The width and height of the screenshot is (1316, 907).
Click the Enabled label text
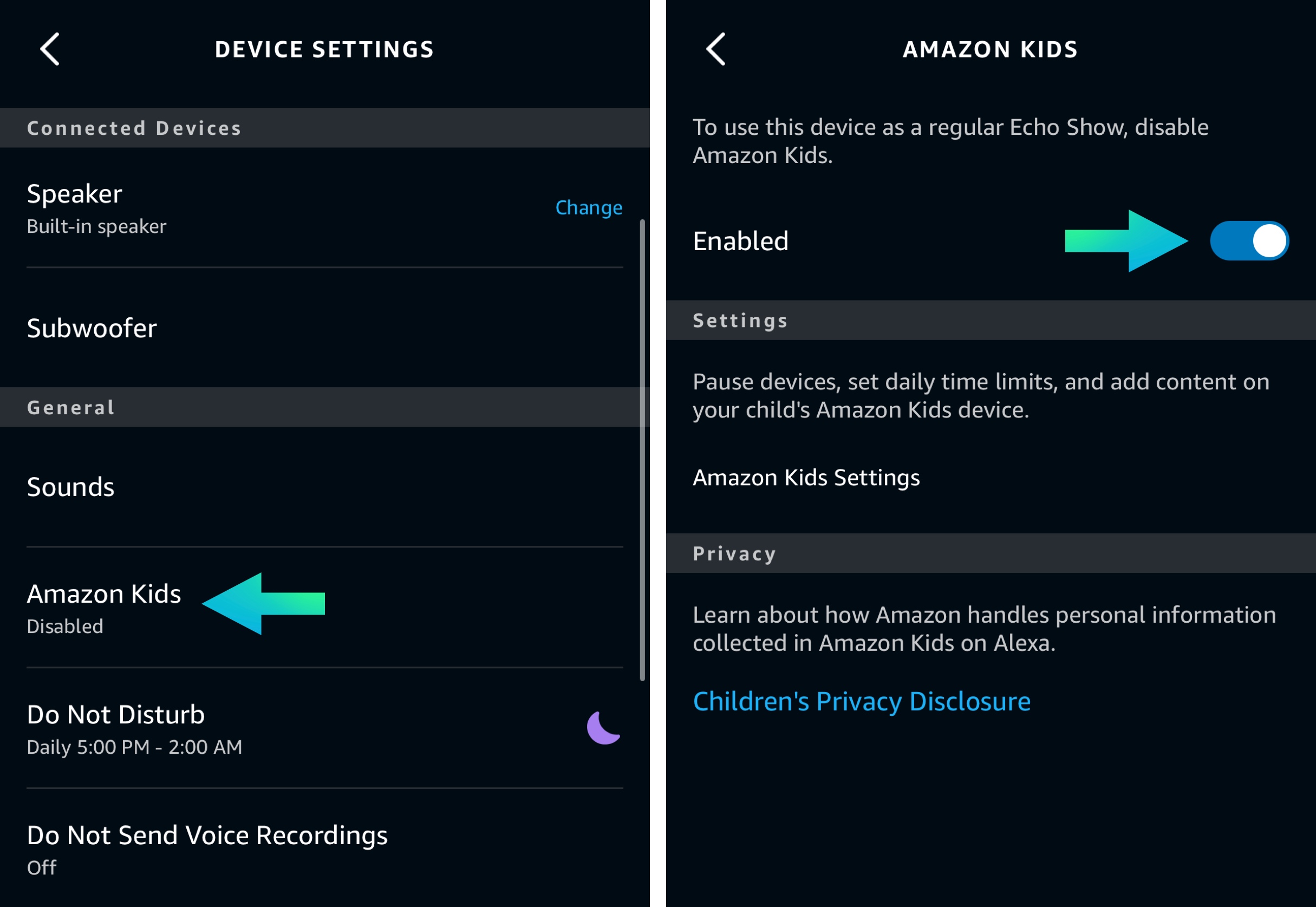(x=740, y=242)
